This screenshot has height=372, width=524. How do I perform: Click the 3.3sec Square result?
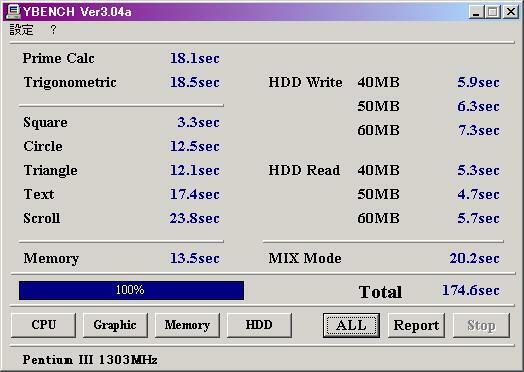(x=199, y=122)
